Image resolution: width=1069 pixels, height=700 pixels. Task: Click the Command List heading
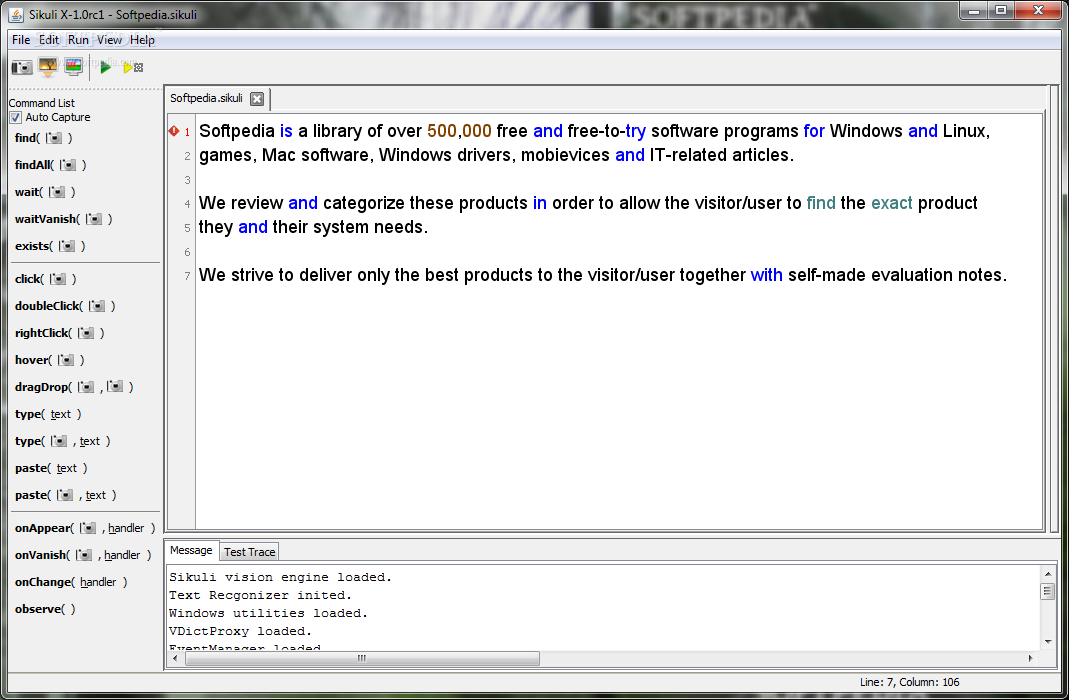(42, 103)
